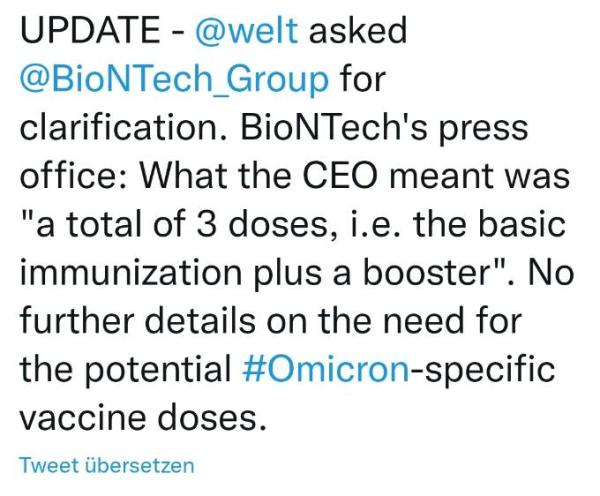This screenshot has height=496, width=600.
Task: Click the word 'asked' after @welt
Action: 357,31
